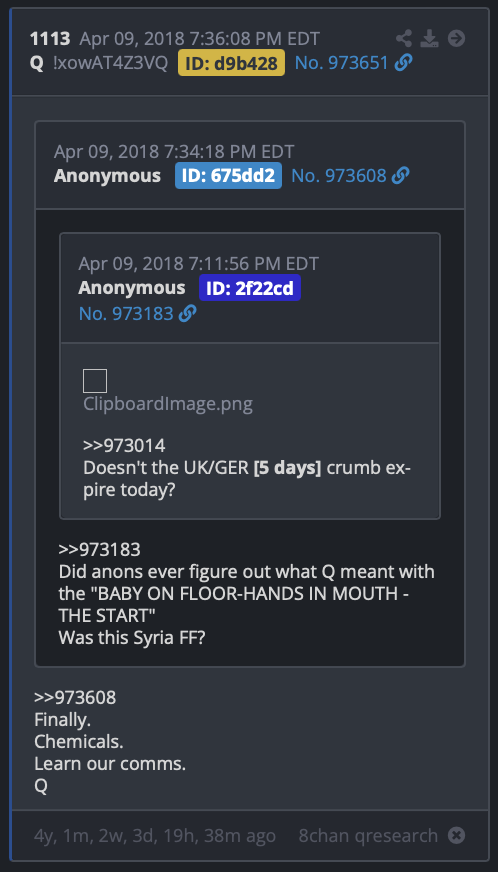
Task: Follow the >>973608 reply reference
Action: tap(75, 697)
